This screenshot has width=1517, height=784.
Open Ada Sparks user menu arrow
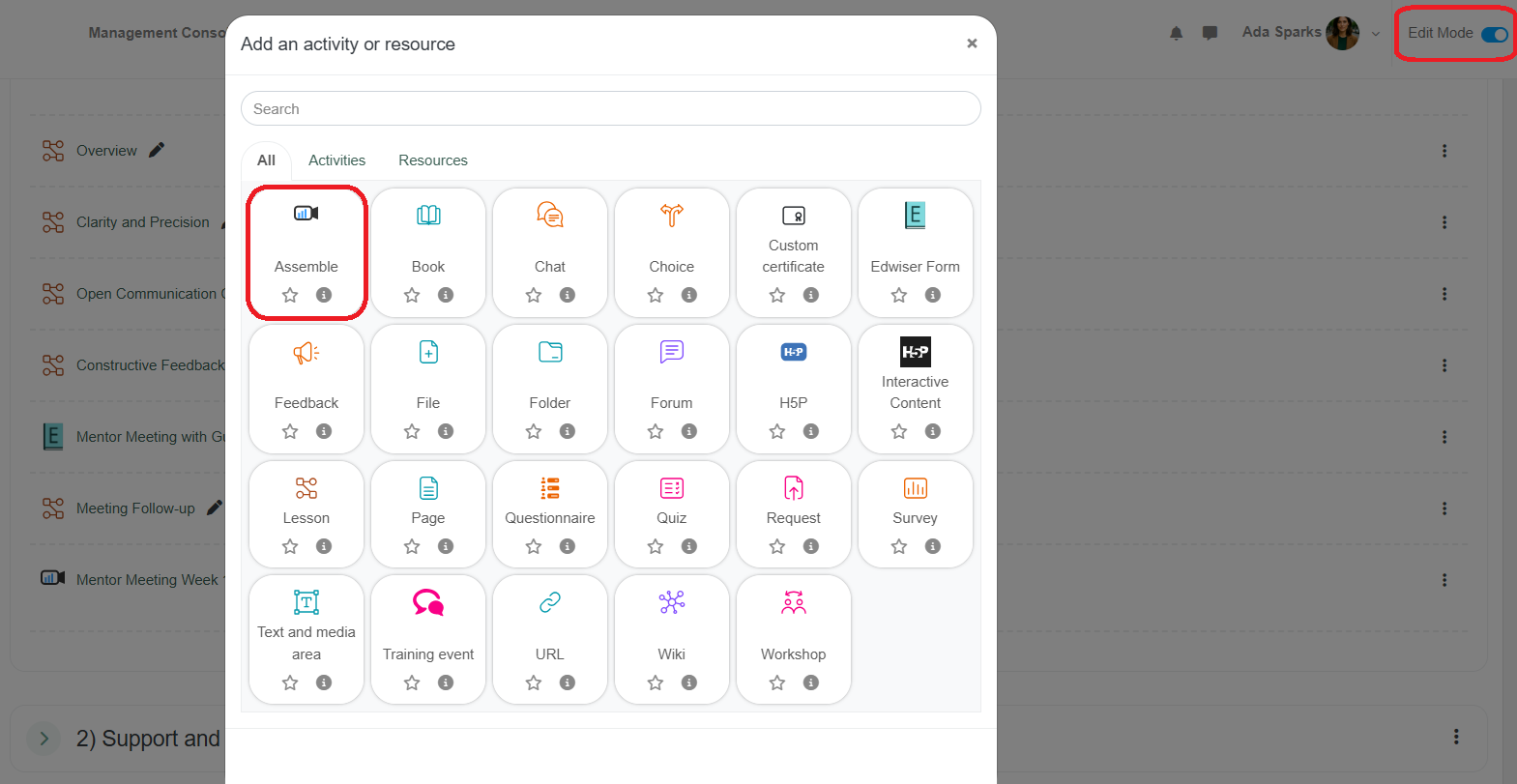(1376, 34)
